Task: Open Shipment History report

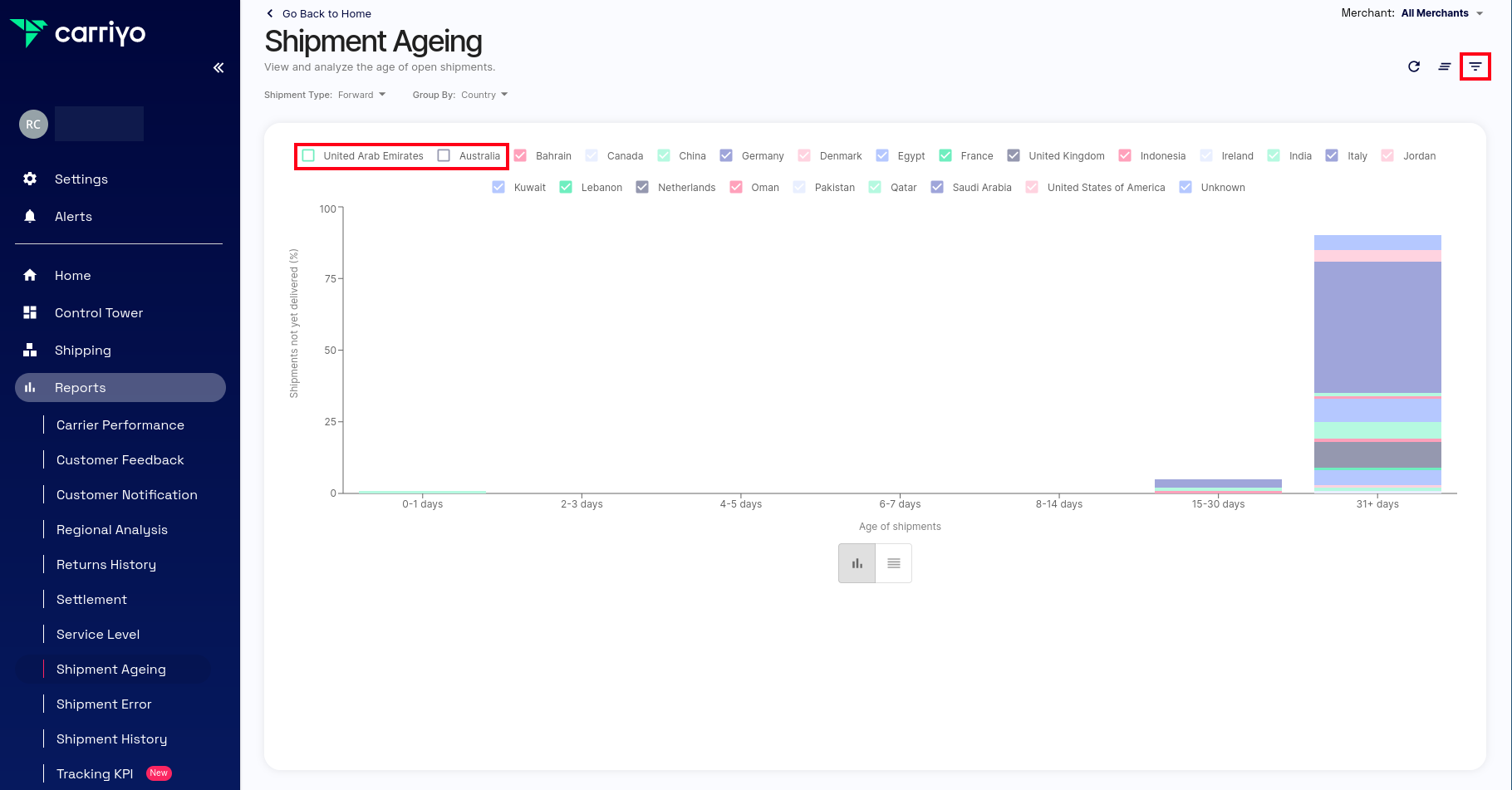Action: pyautogui.click(x=111, y=738)
